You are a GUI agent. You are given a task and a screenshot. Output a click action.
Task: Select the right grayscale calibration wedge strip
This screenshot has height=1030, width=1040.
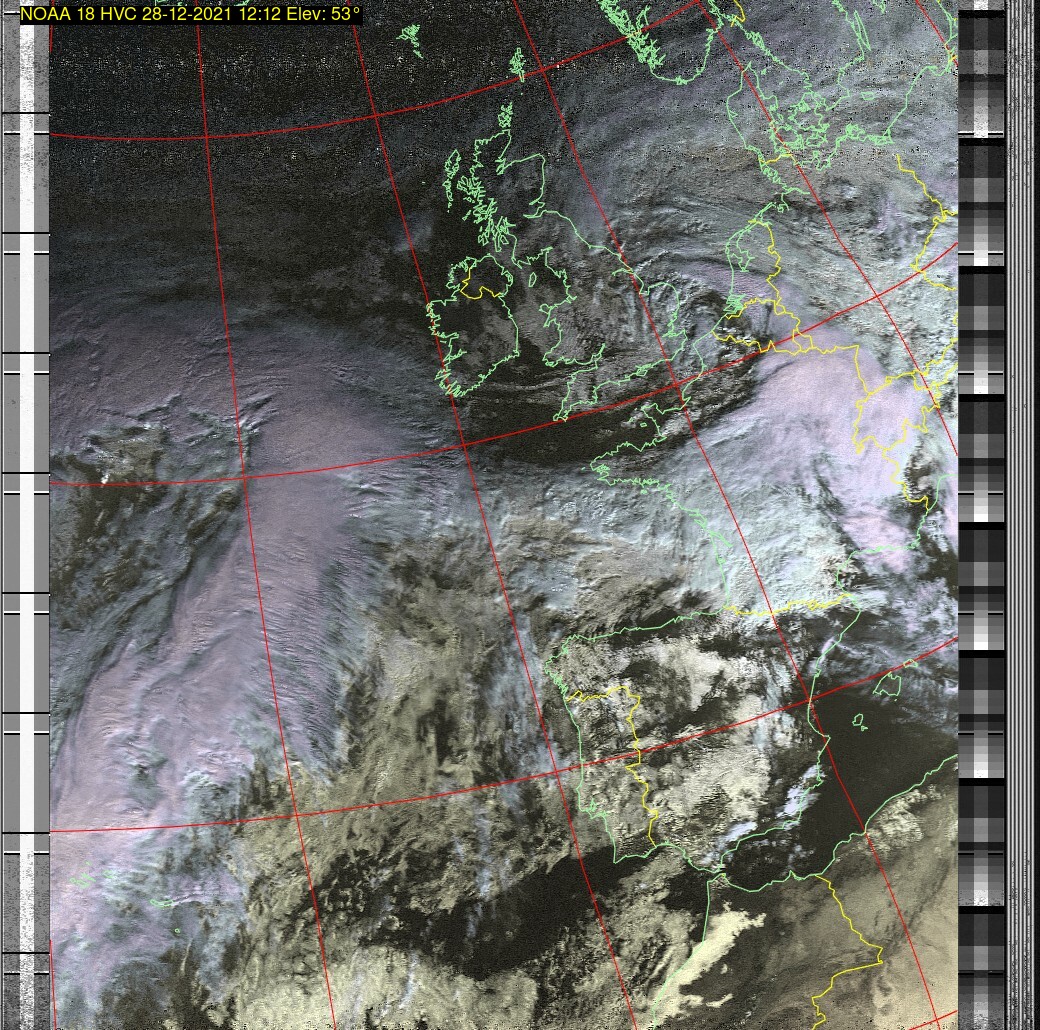[981, 500]
